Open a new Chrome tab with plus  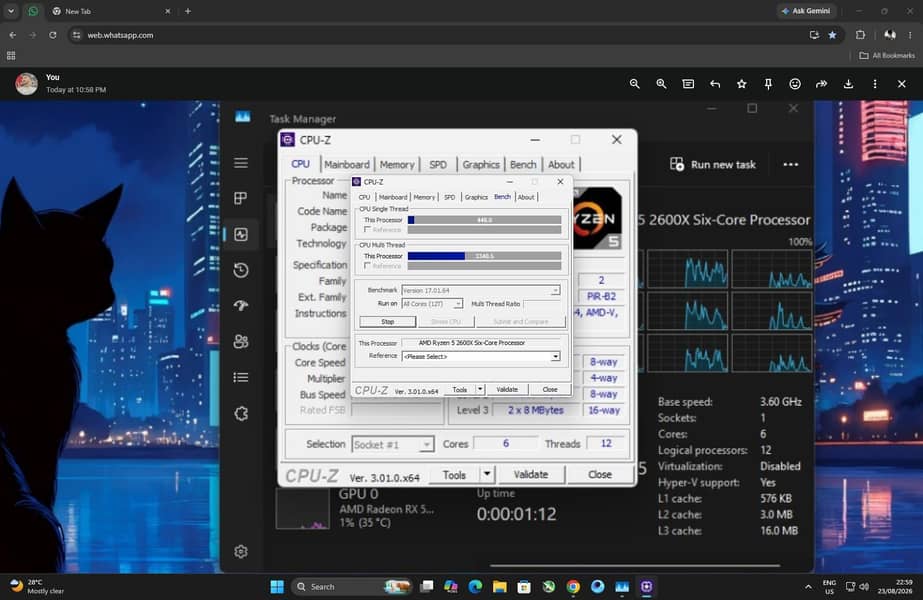(x=188, y=11)
